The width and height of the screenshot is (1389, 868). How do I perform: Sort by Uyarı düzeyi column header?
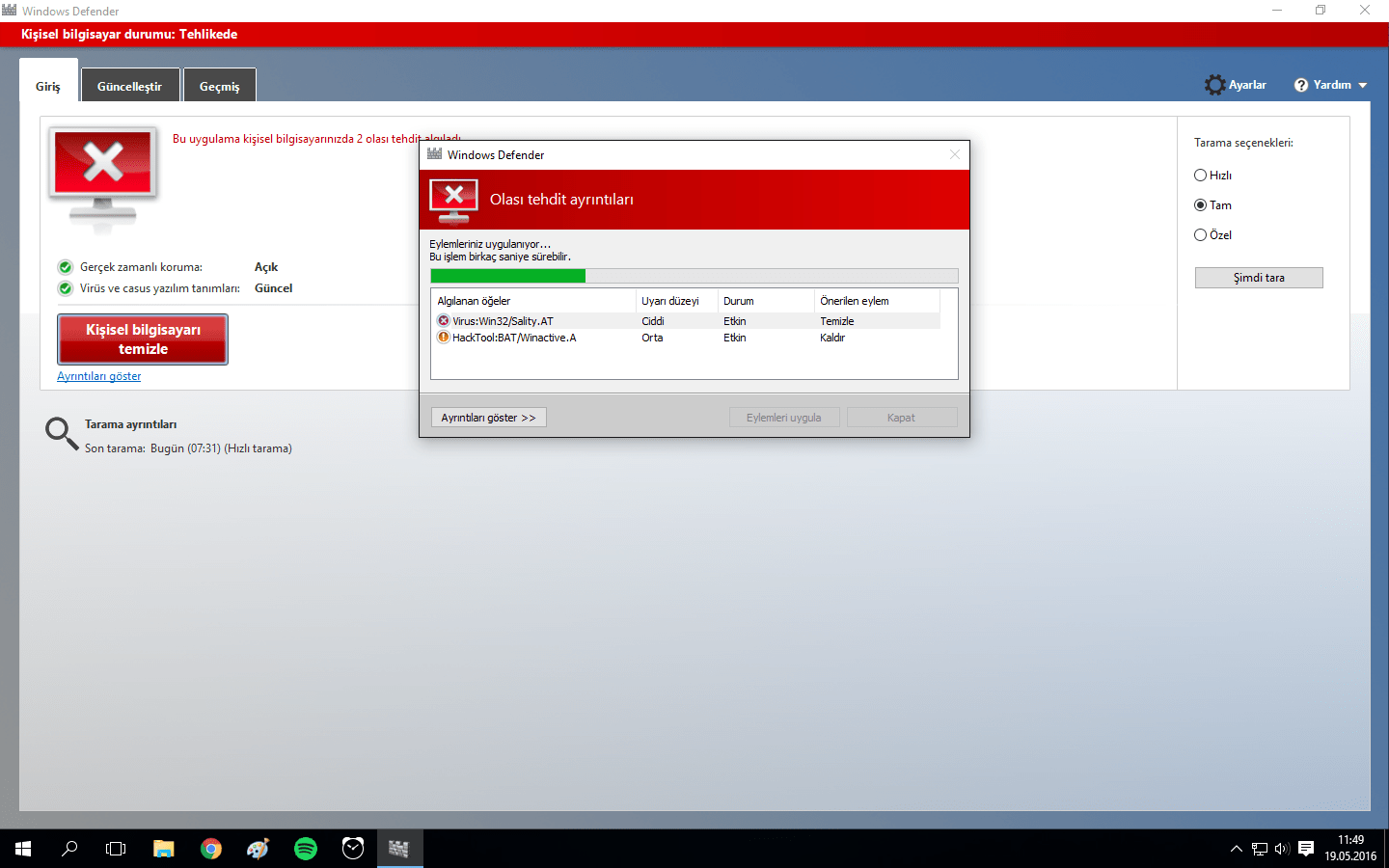[x=677, y=301]
